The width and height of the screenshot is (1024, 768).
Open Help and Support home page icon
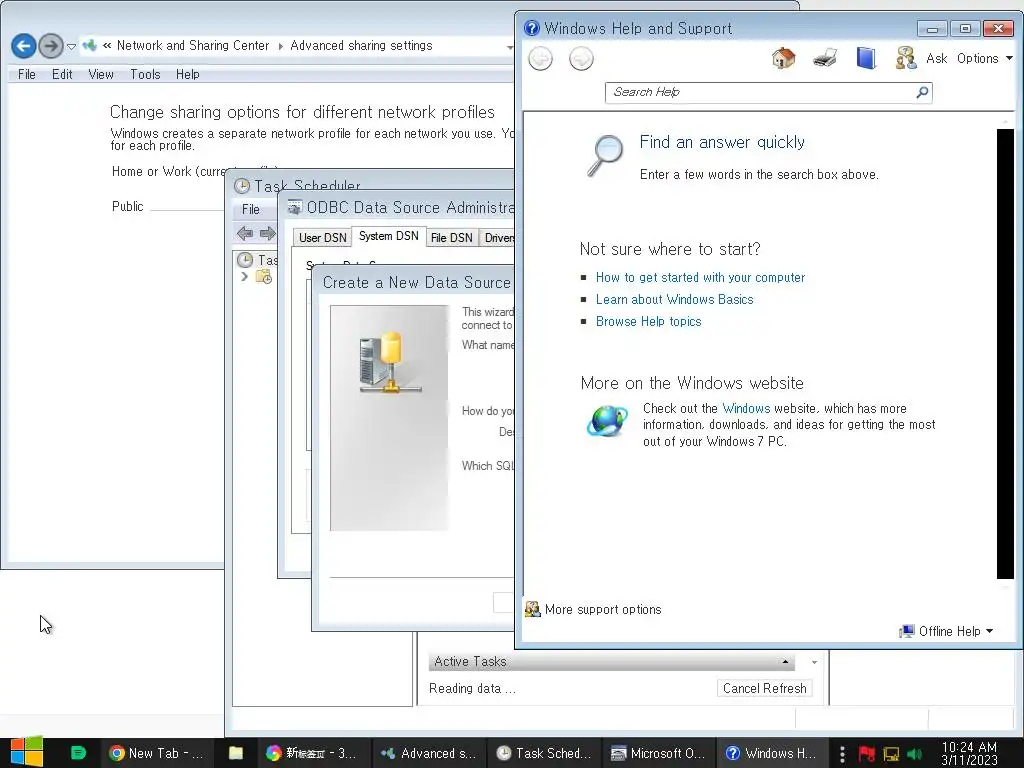784,58
